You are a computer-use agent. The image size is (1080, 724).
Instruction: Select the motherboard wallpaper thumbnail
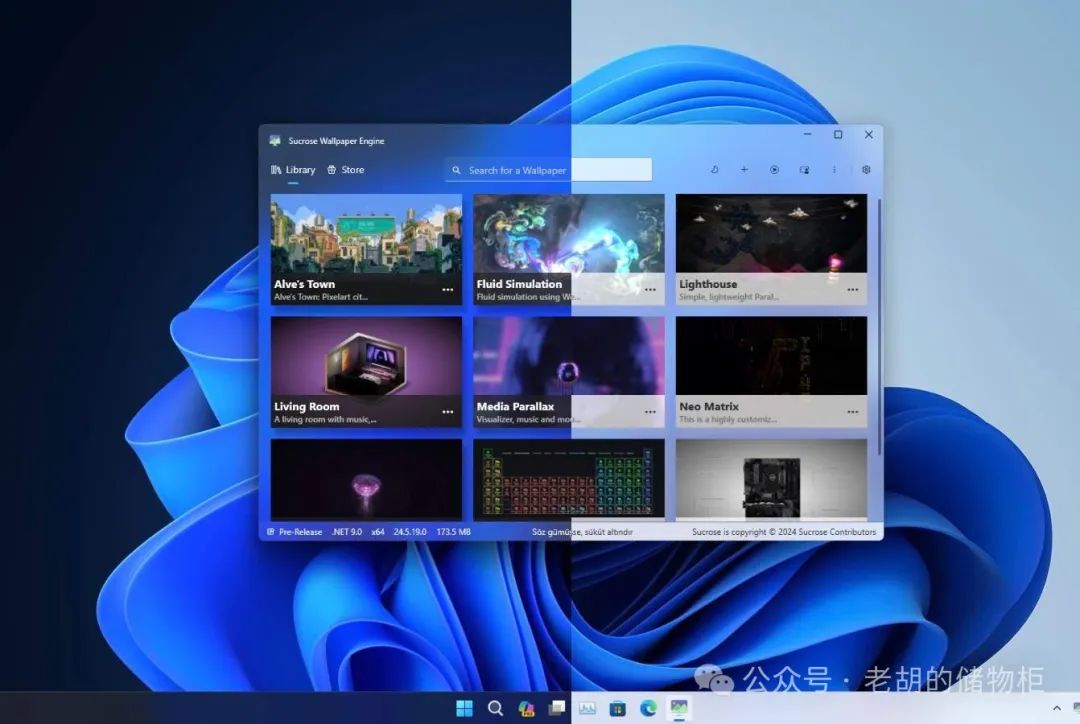click(x=771, y=479)
